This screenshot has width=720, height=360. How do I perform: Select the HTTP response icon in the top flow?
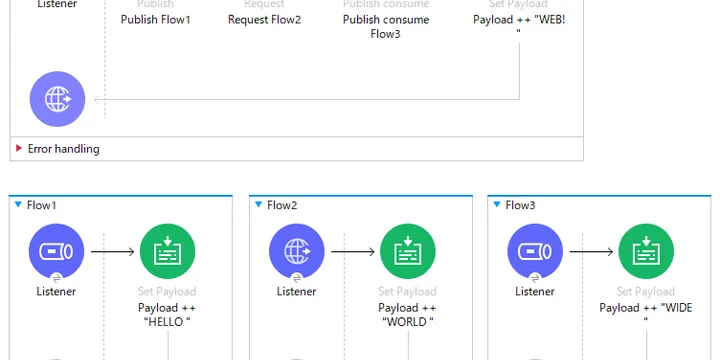(57, 99)
